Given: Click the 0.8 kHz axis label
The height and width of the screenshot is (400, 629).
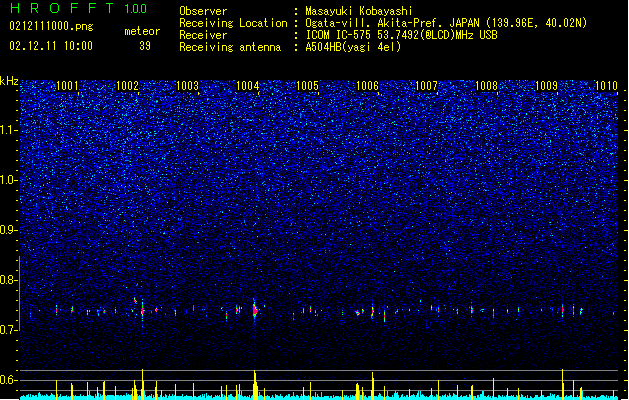Looking at the screenshot, I should [x=8, y=280].
